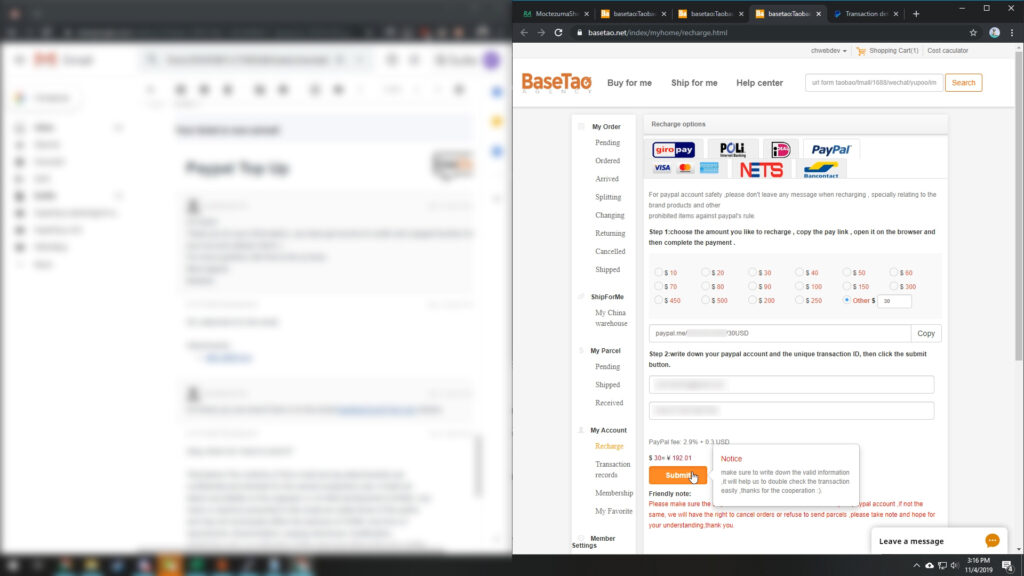Open the network icon in system tray

point(942,566)
